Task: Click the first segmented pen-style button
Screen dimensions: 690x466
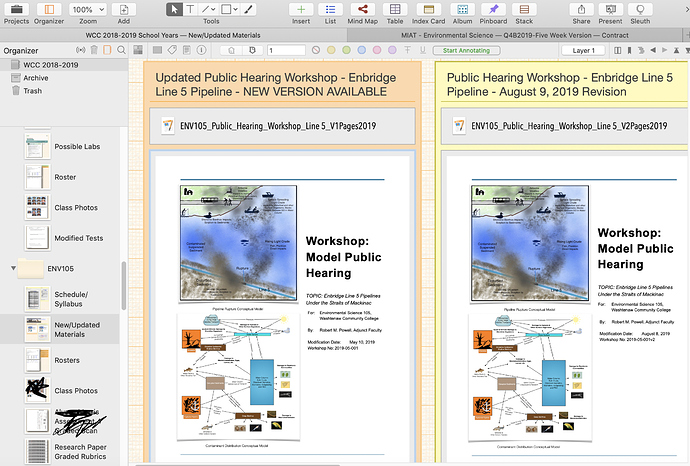Action: click(231, 50)
